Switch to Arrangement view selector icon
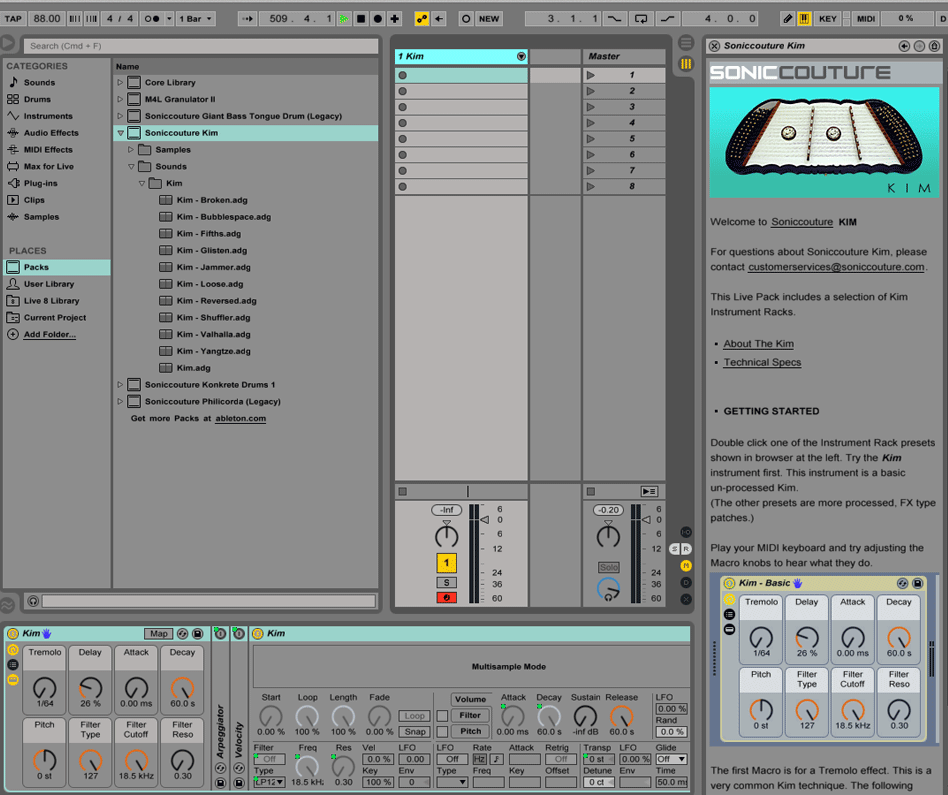Viewport: 948px width, 795px height. click(686, 42)
